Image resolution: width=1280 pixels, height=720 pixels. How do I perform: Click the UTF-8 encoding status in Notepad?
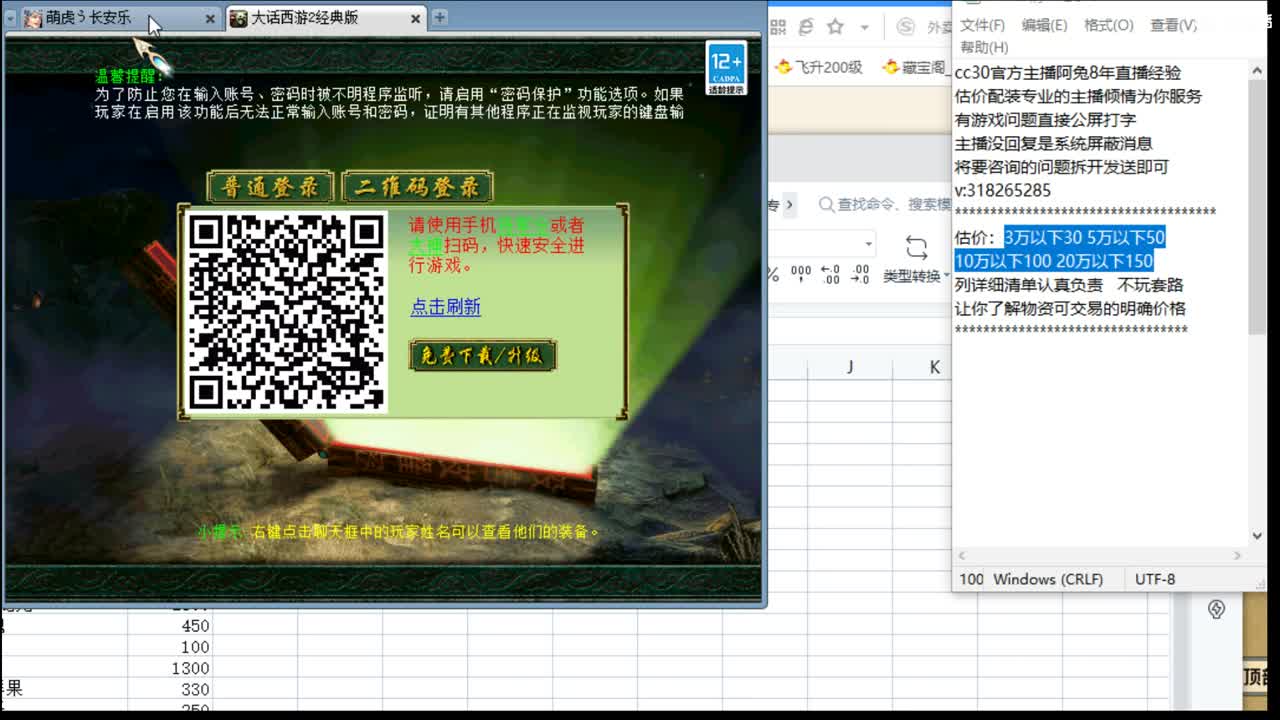click(1155, 579)
